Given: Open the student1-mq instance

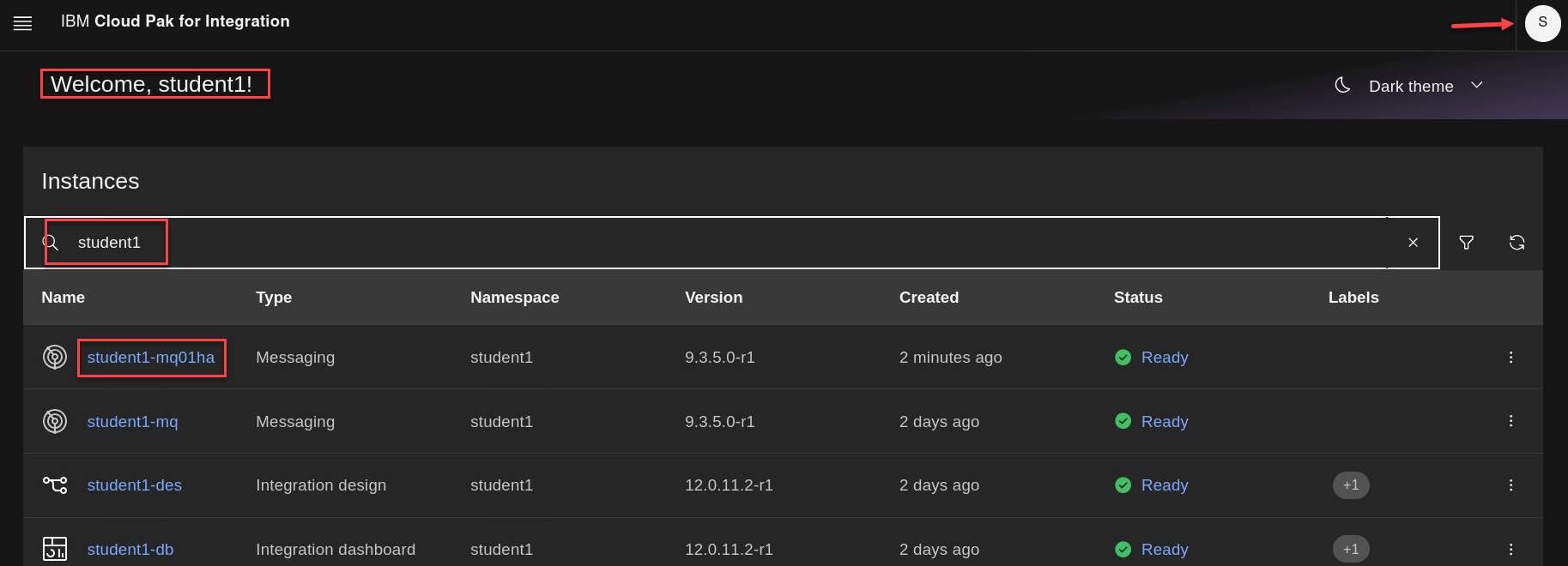Looking at the screenshot, I should point(132,422).
